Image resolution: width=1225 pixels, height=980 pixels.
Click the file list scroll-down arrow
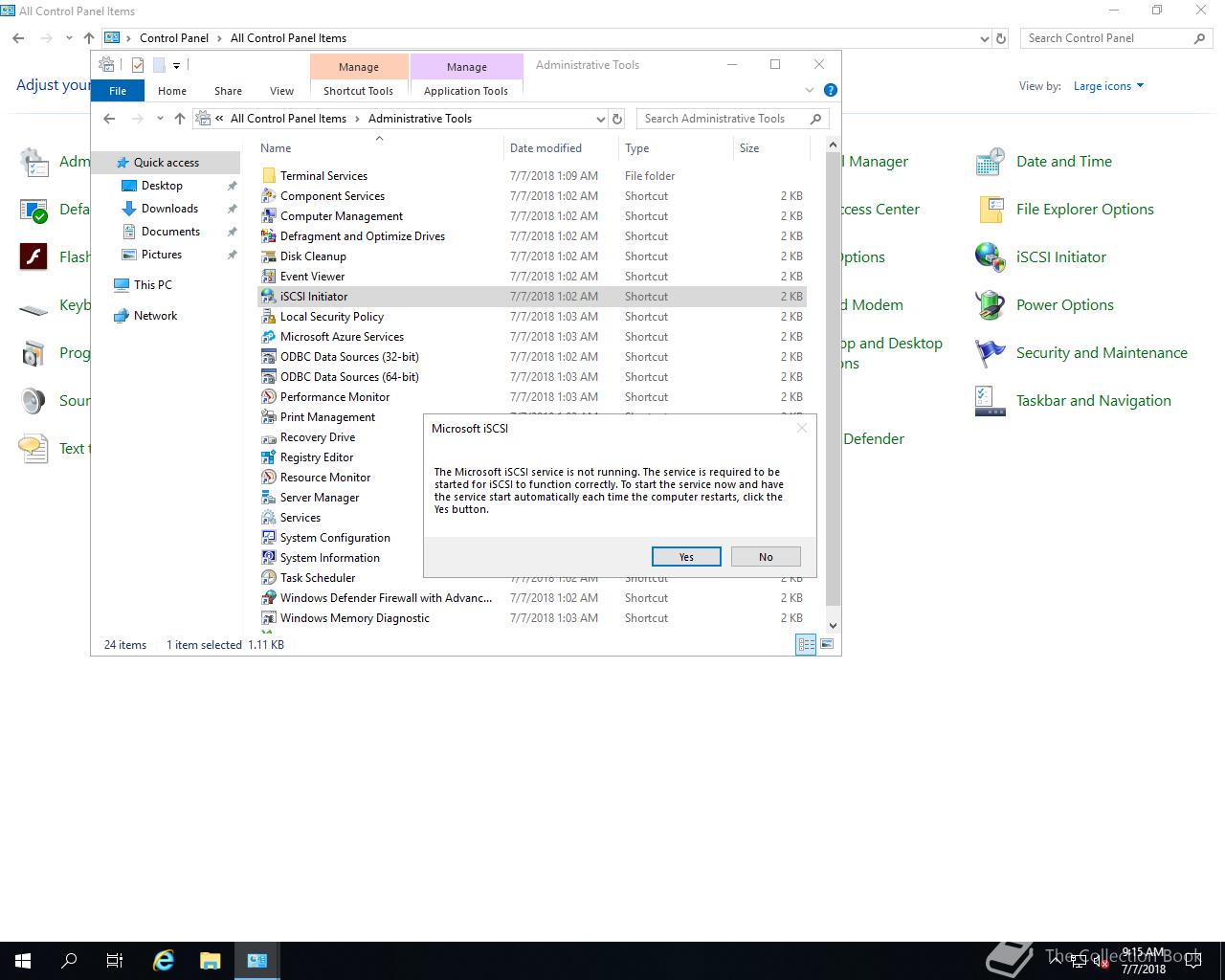[833, 625]
